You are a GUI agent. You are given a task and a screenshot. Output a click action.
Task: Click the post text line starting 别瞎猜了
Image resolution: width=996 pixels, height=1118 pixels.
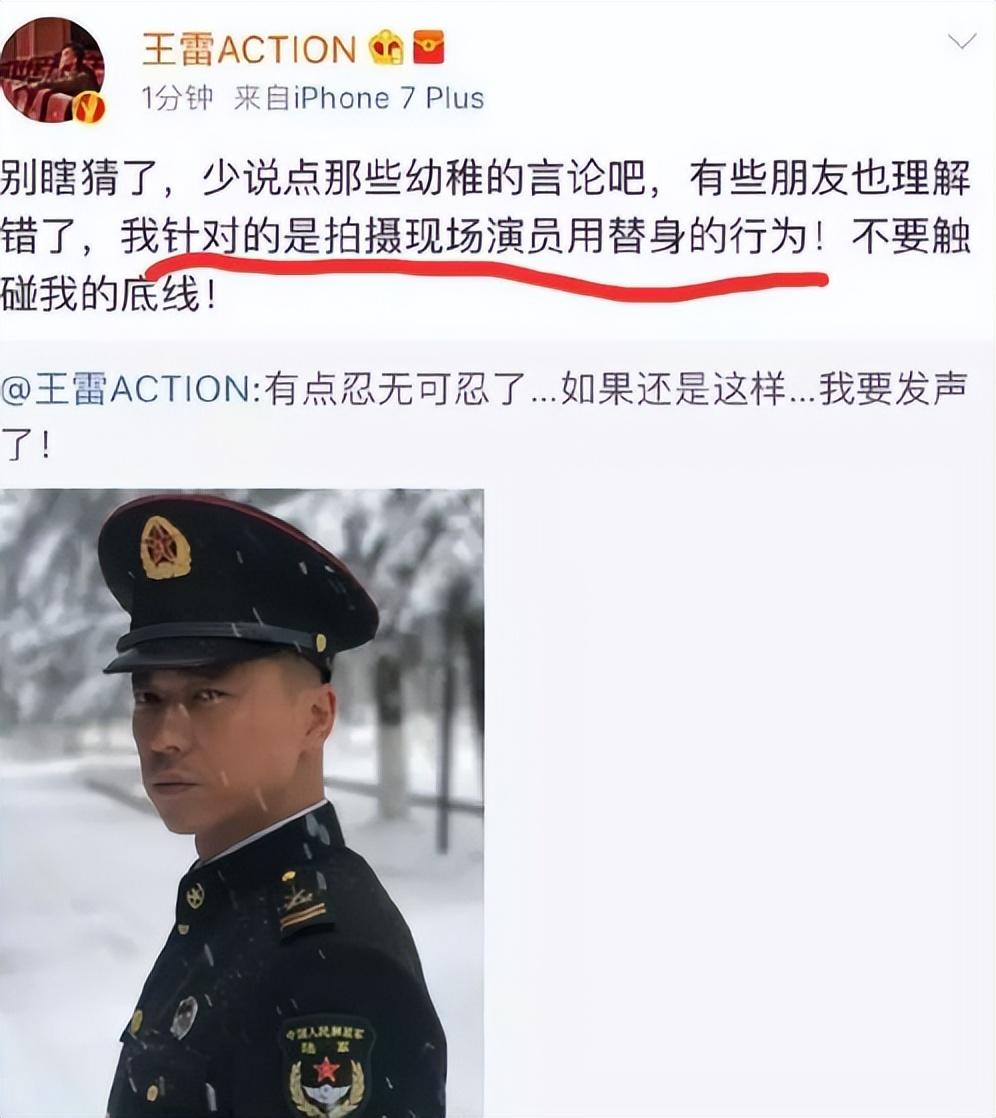[x=485, y=178]
